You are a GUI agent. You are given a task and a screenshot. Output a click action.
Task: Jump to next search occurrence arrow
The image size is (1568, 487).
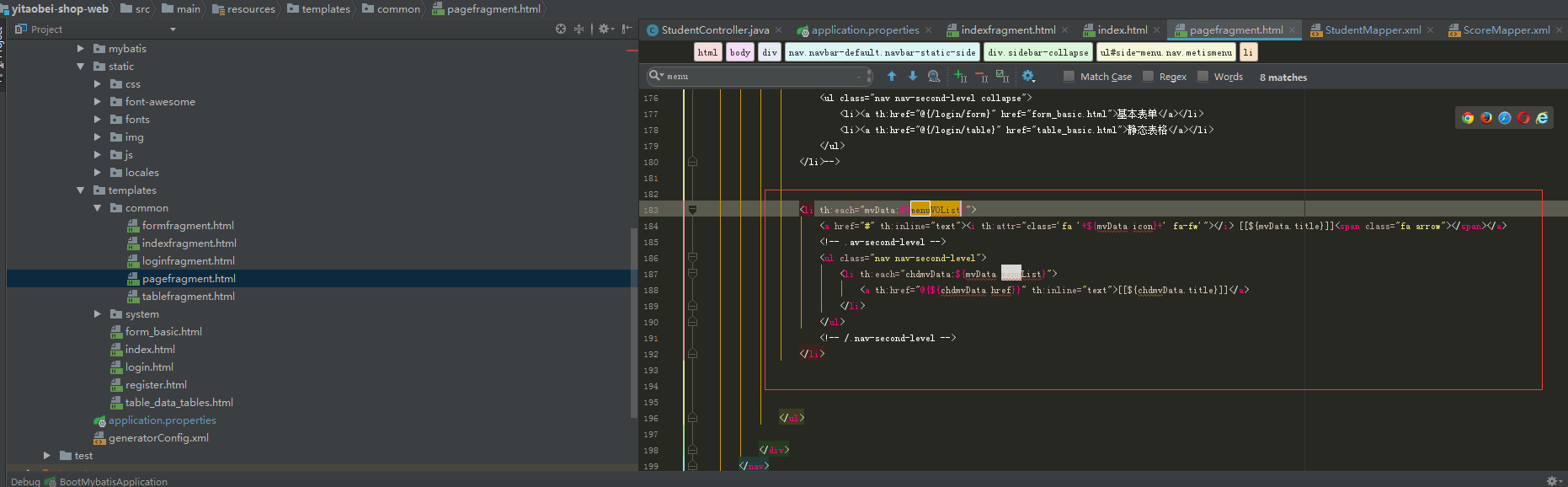(x=912, y=77)
